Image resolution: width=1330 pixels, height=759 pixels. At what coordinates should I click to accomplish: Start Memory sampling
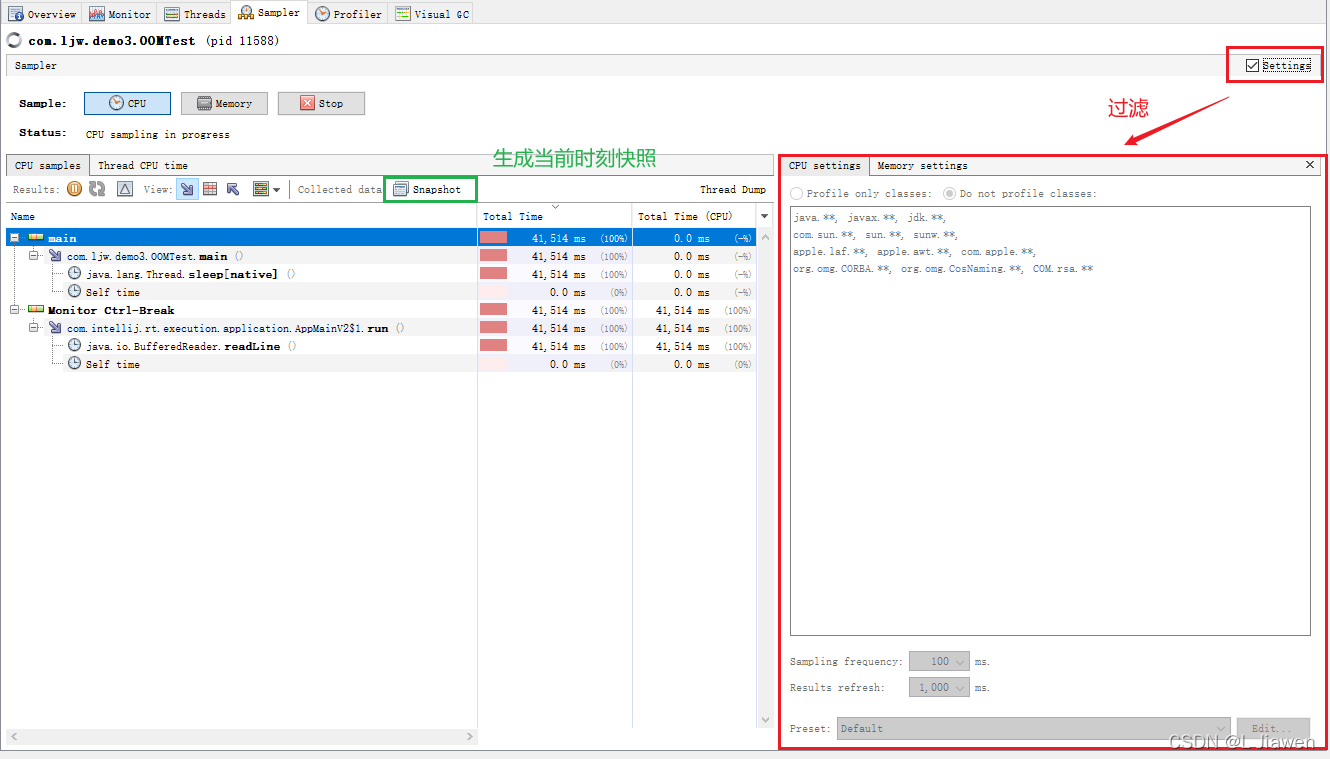pos(224,103)
